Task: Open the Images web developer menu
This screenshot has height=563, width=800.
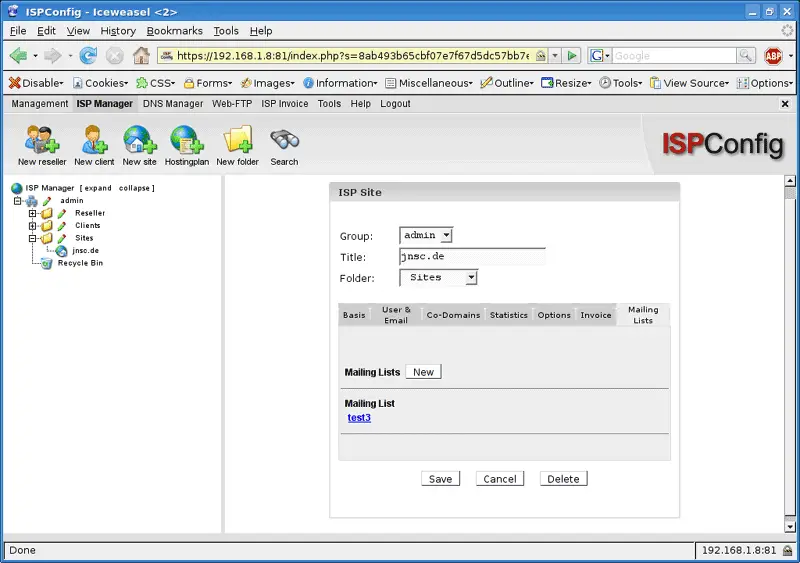Action: tap(268, 83)
